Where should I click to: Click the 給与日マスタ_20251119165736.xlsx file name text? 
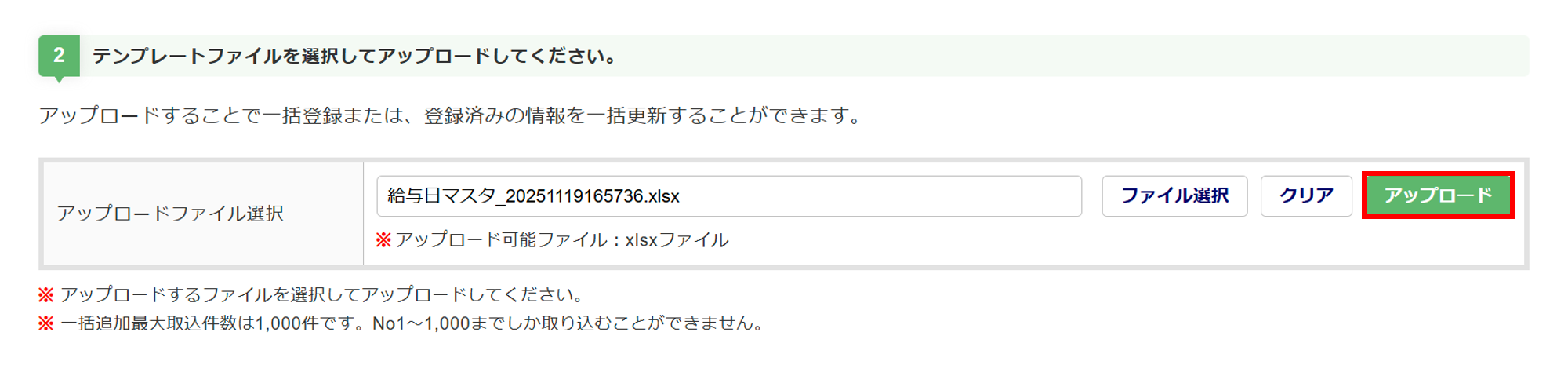point(533,196)
